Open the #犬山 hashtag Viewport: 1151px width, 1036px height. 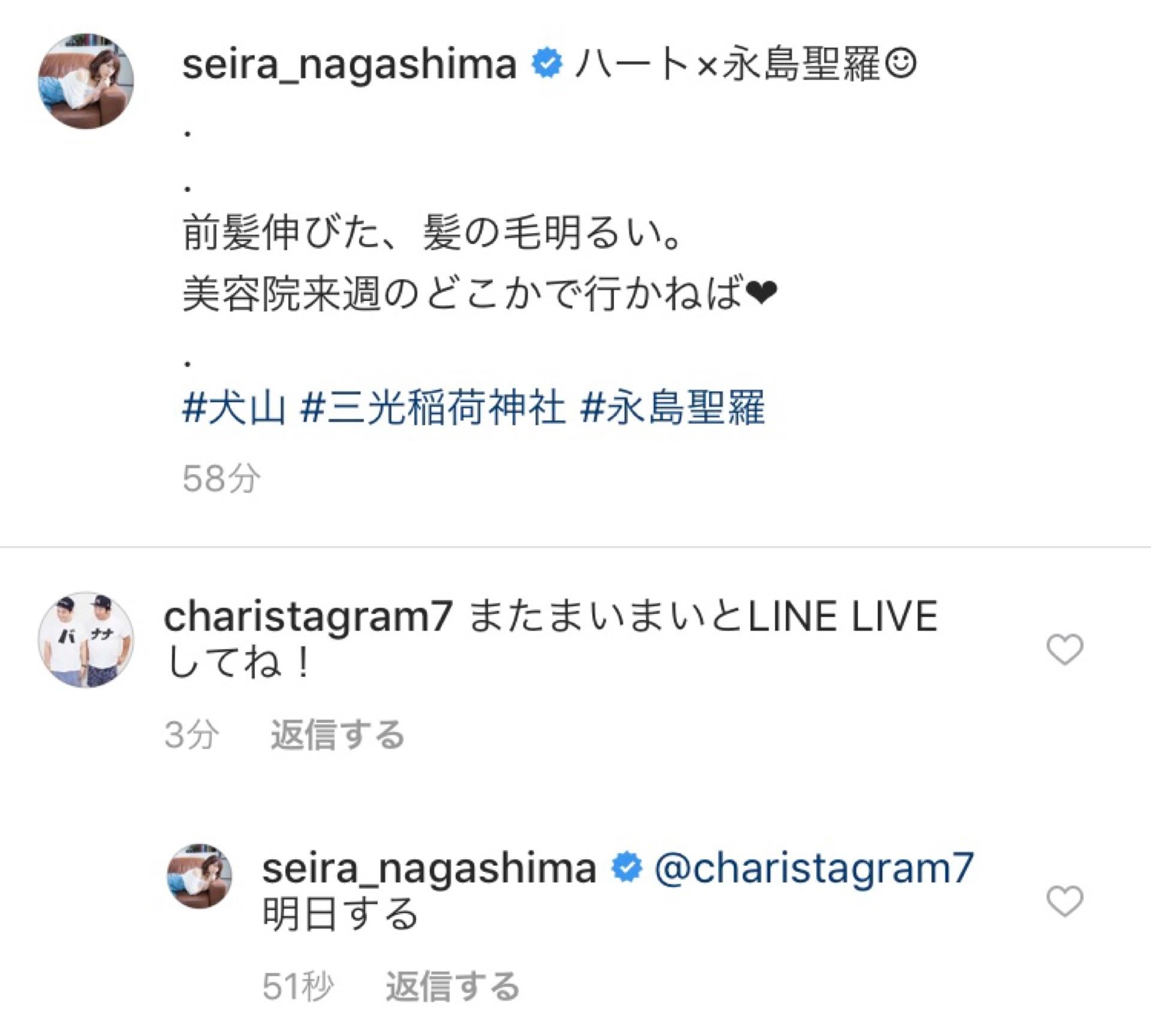pos(234,408)
